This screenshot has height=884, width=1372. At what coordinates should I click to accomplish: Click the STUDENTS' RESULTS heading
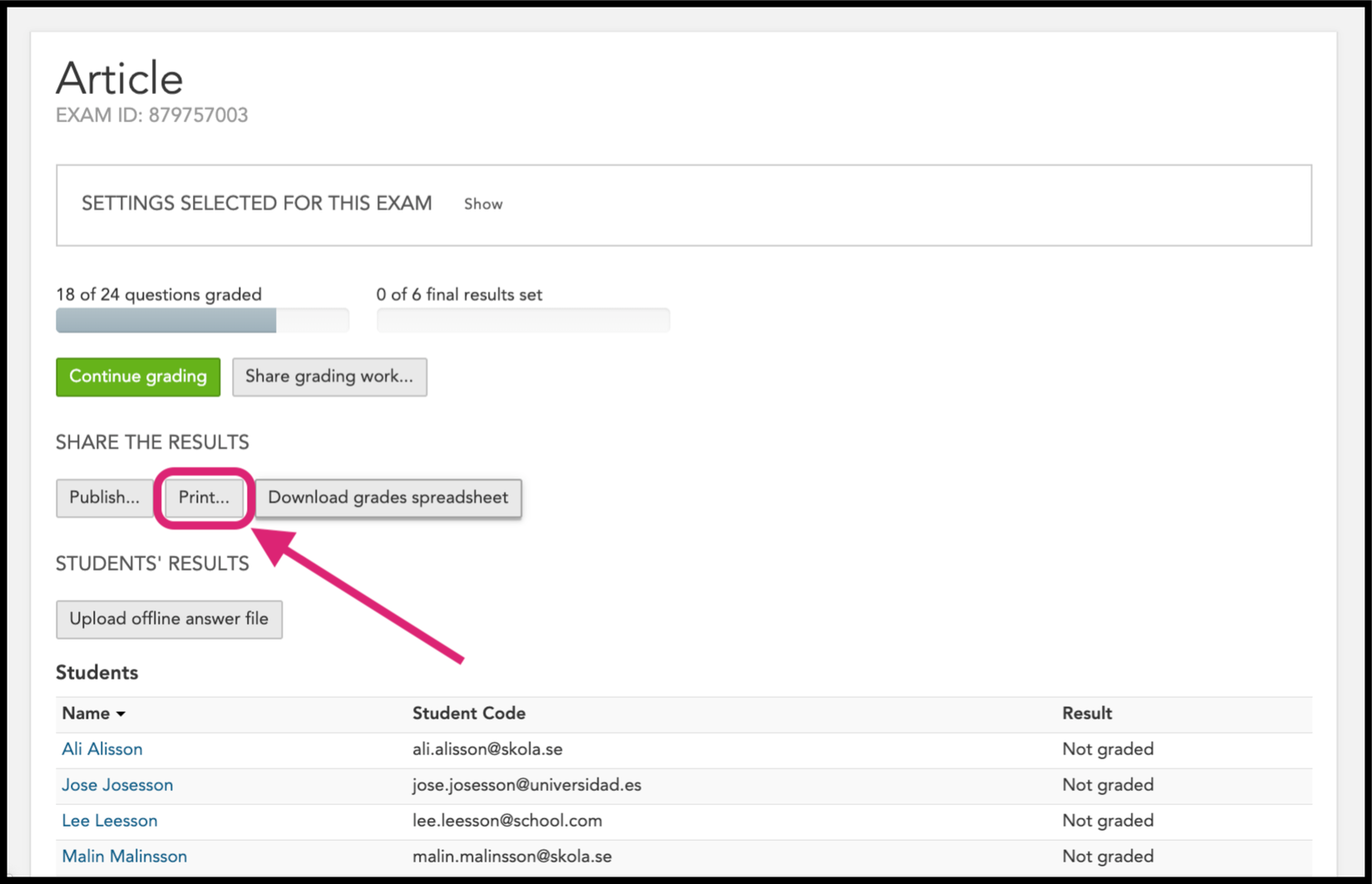point(152,564)
